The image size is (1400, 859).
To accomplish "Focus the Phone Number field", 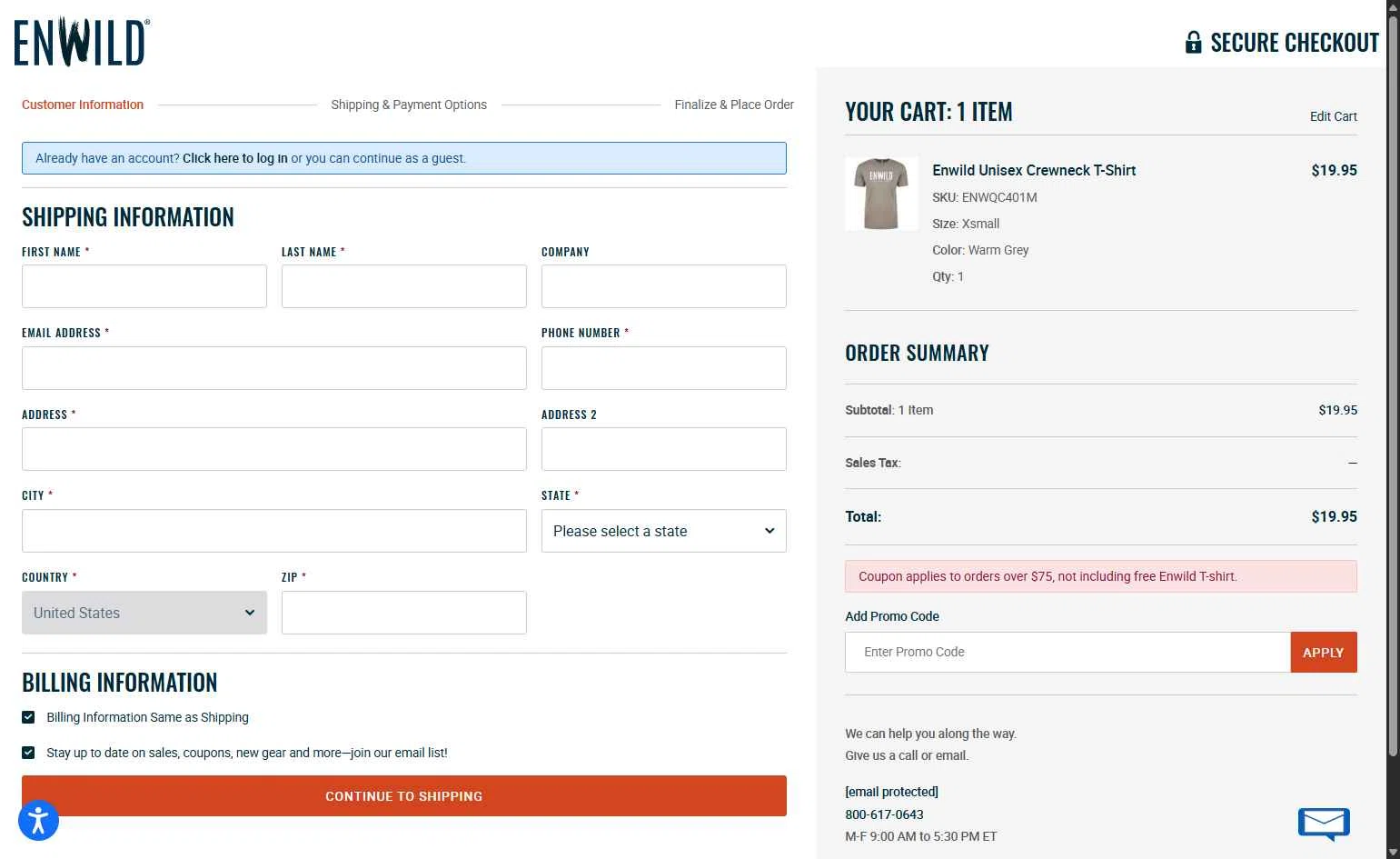I will [664, 368].
